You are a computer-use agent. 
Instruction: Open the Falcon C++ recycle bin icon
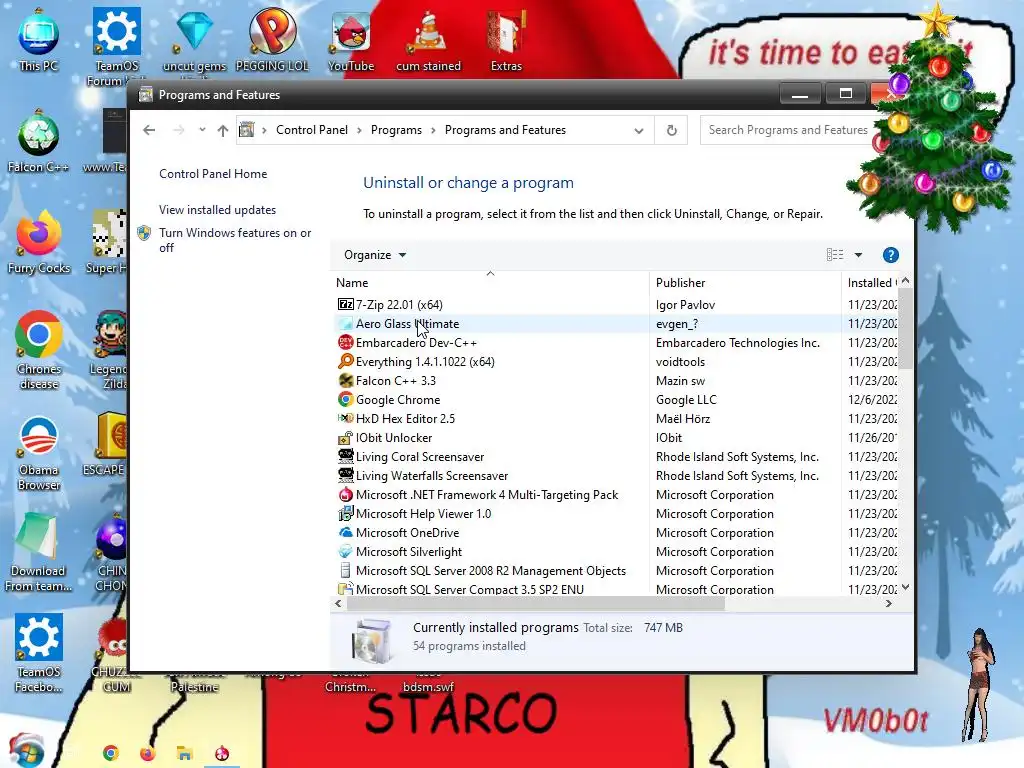tap(39, 142)
